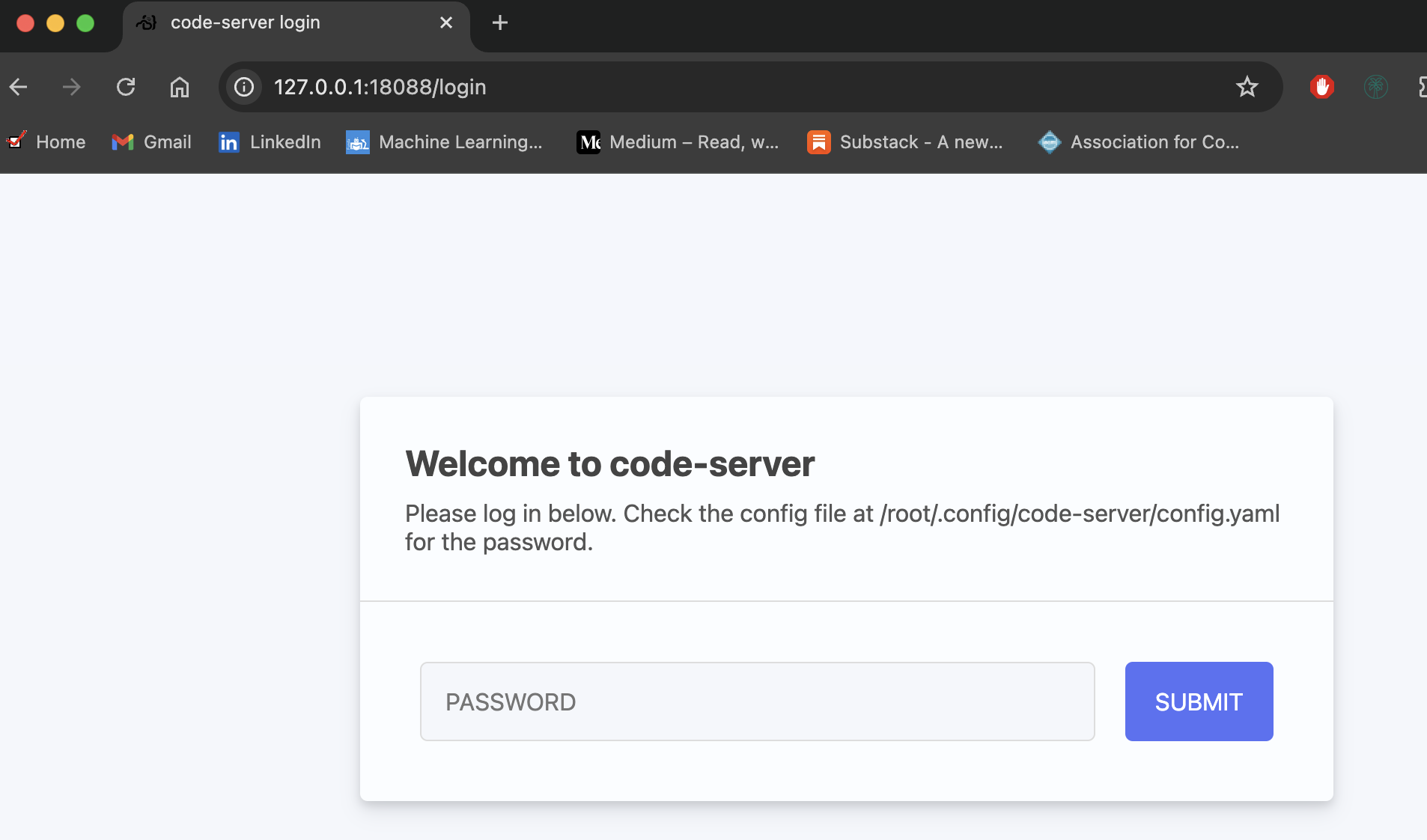Viewport: 1427px width, 840px height.
Task: Open the green palm tree extension
Action: click(x=1375, y=88)
